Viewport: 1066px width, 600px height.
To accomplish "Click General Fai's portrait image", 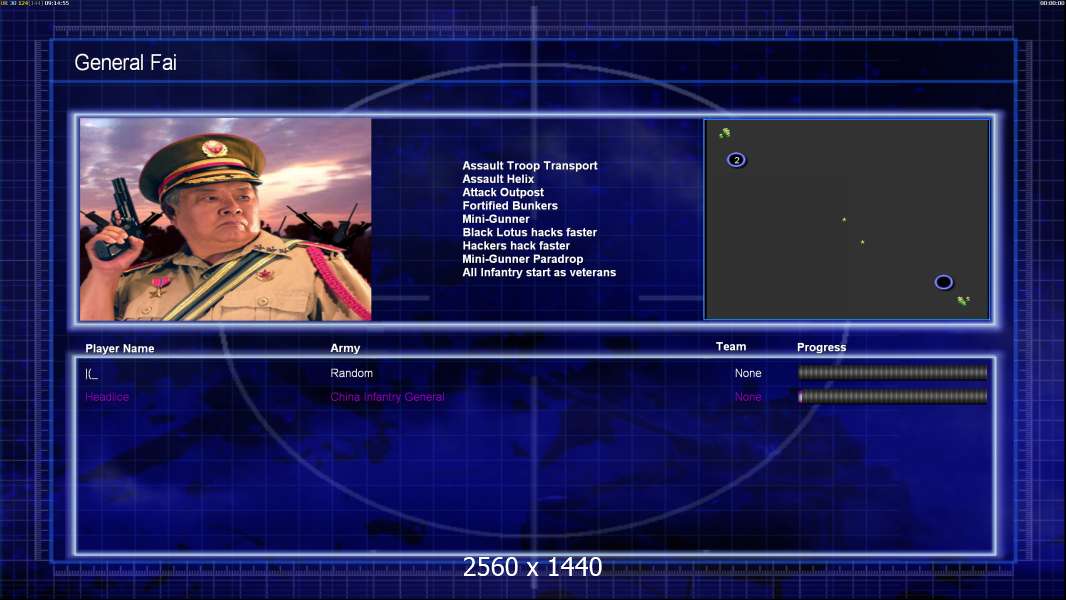I will [225, 219].
